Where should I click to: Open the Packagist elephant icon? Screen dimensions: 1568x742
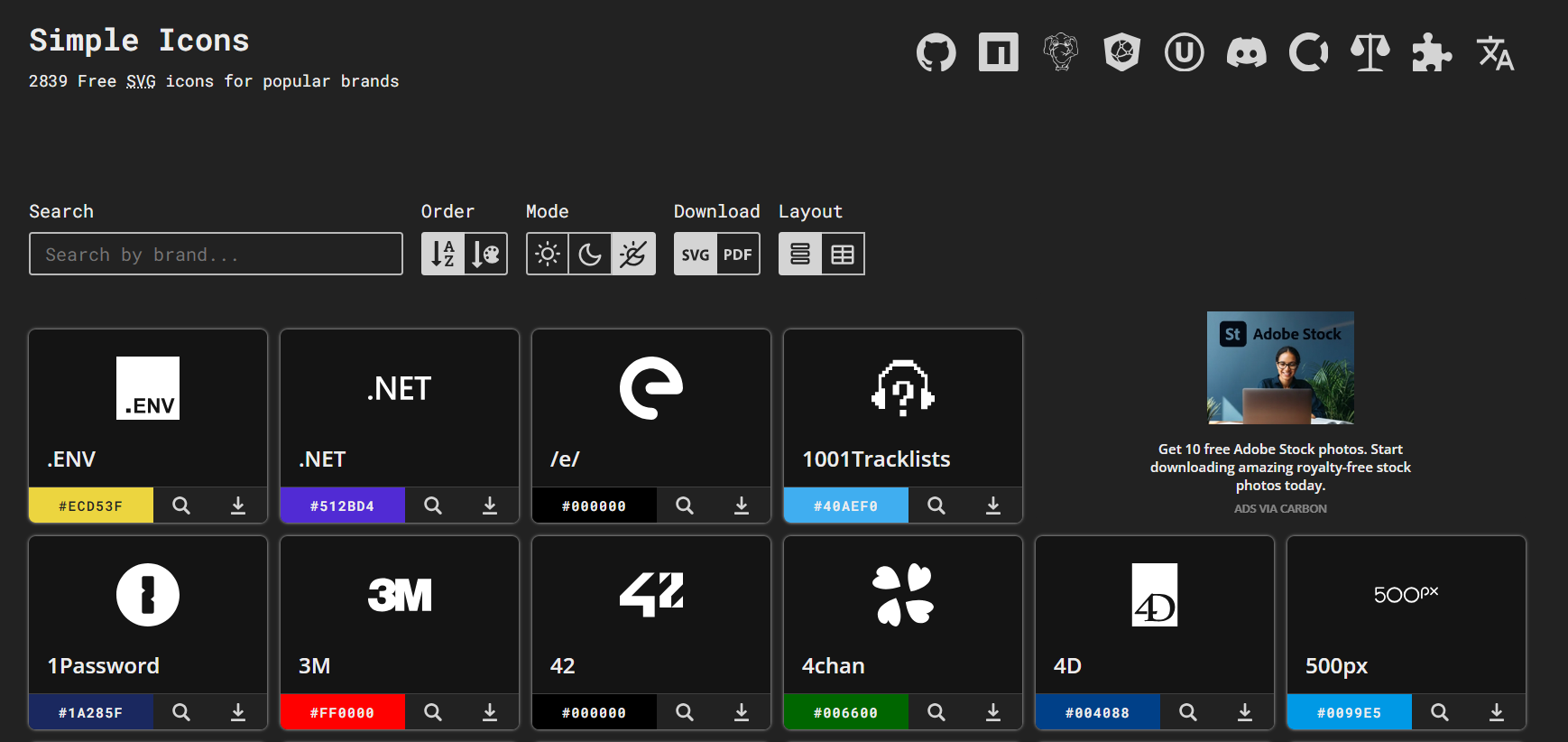(x=1061, y=52)
